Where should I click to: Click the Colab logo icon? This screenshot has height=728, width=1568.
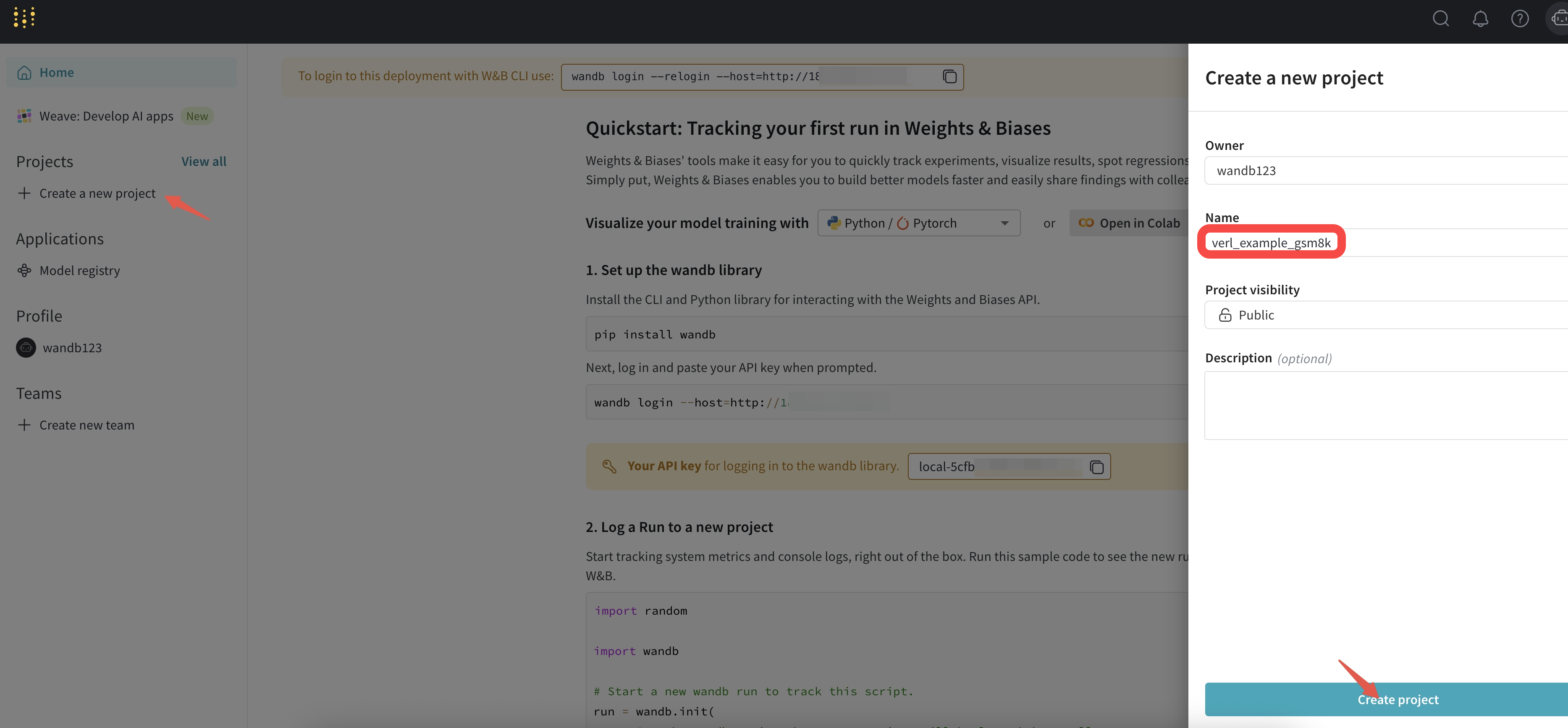point(1086,223)
